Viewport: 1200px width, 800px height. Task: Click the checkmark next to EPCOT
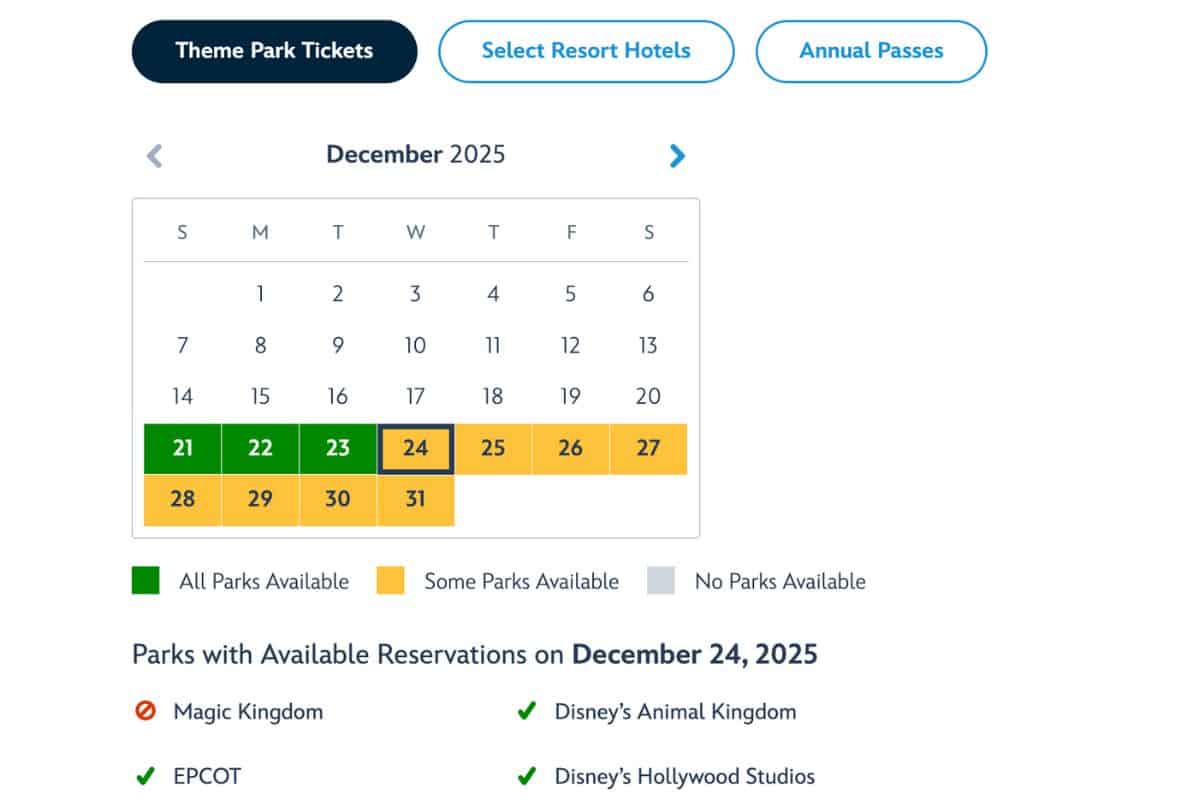click(145, 775)
